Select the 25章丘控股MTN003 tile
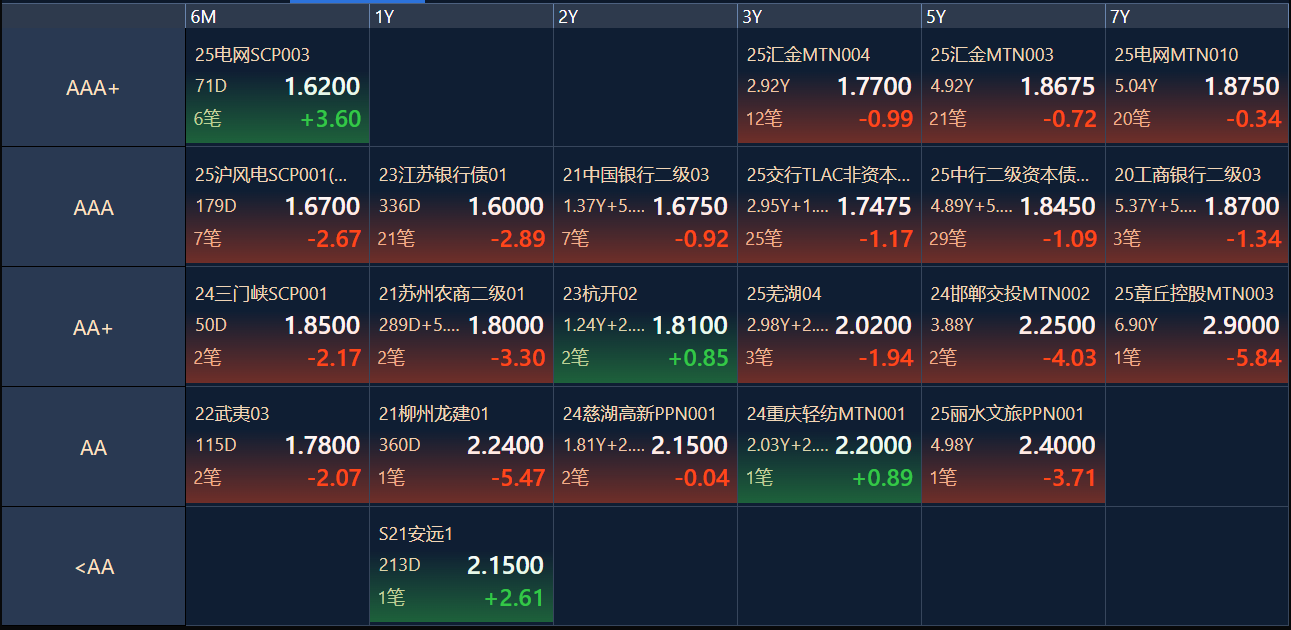 pos(1197,325)
